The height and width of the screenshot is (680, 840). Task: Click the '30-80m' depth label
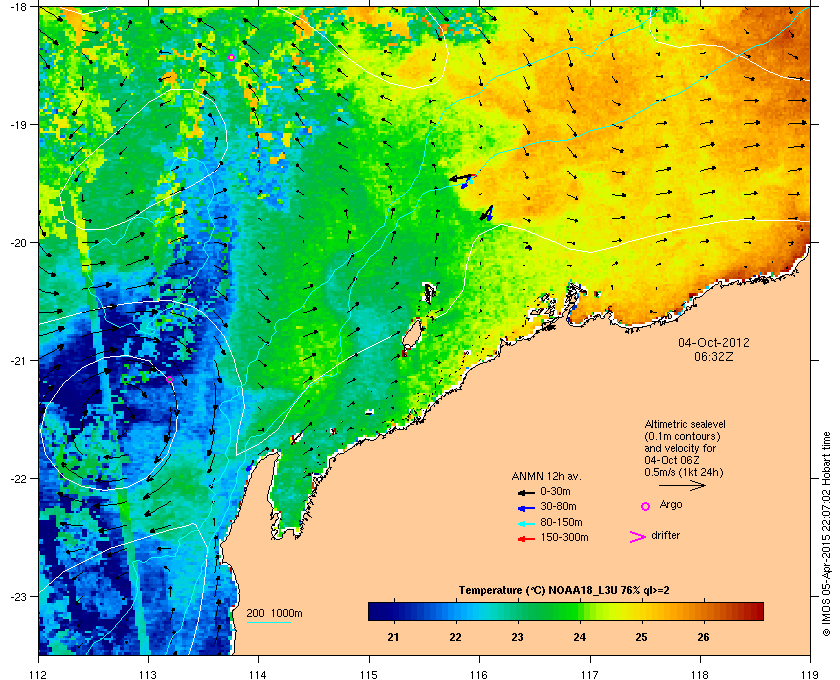(558, 506)
